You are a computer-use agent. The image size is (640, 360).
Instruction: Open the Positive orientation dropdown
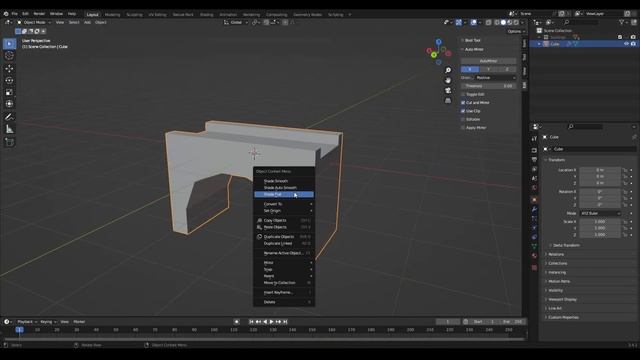click(x=496, y=78)
